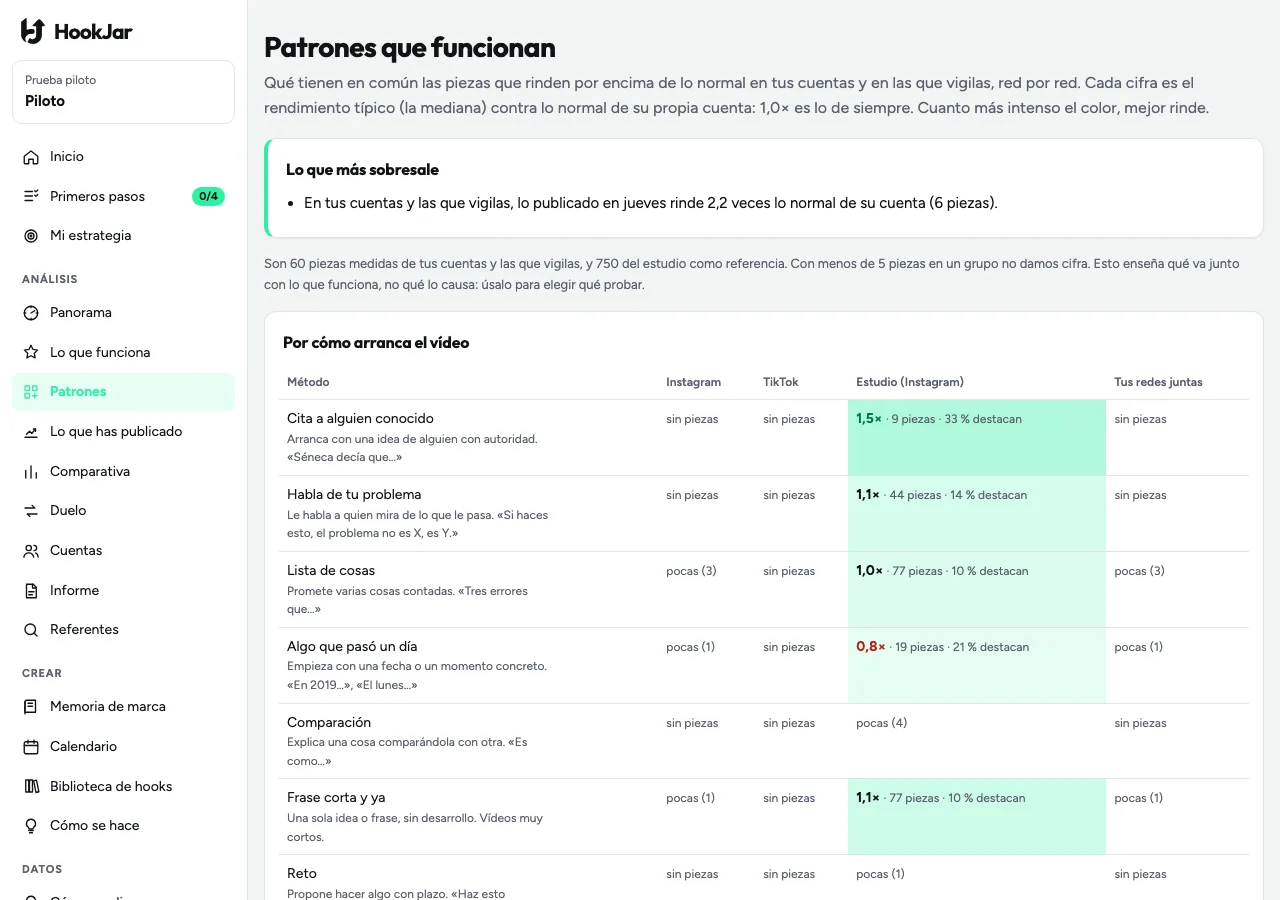Open the Informe page label
1280x900 pixels.
tap(75, 591)
